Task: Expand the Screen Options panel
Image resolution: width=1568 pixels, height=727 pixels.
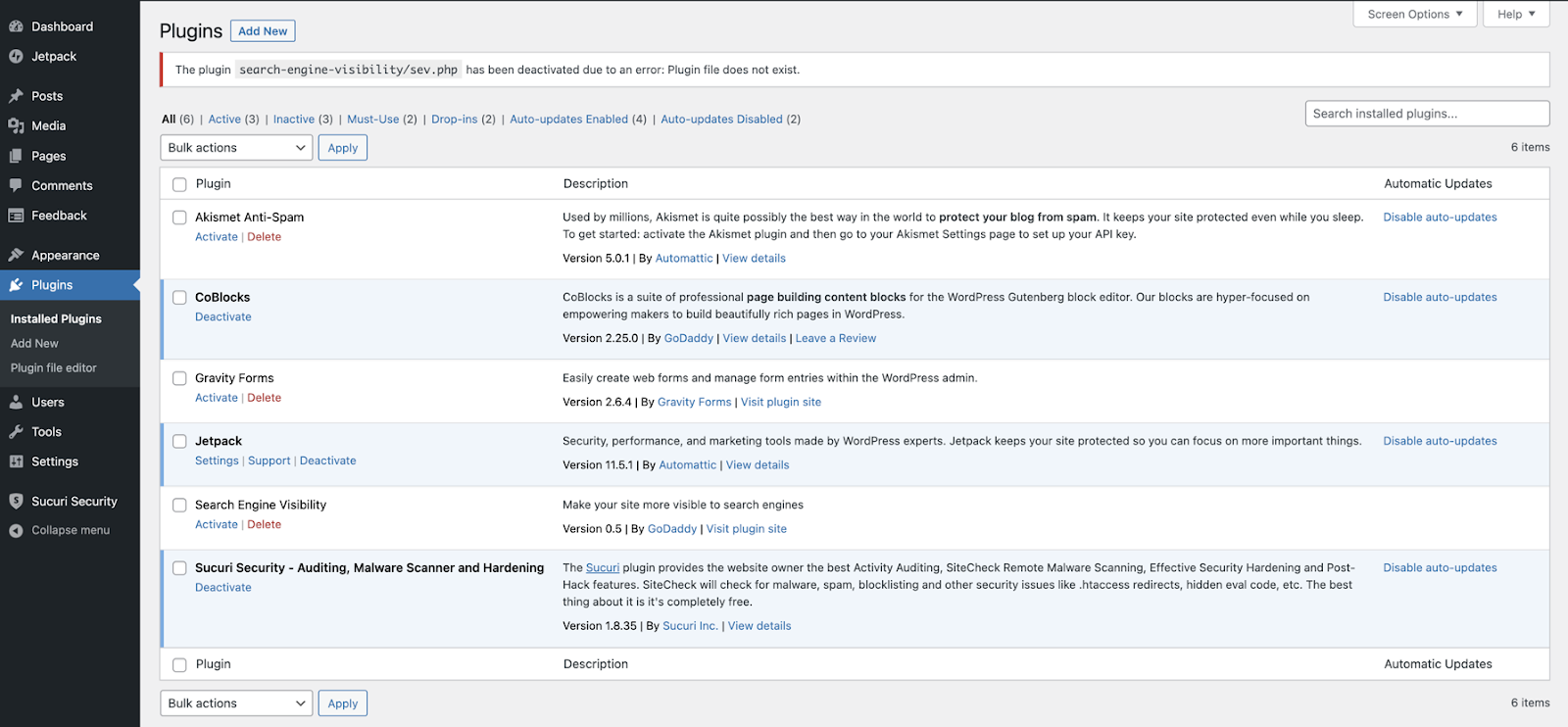Action: (x=1415, y=14)
